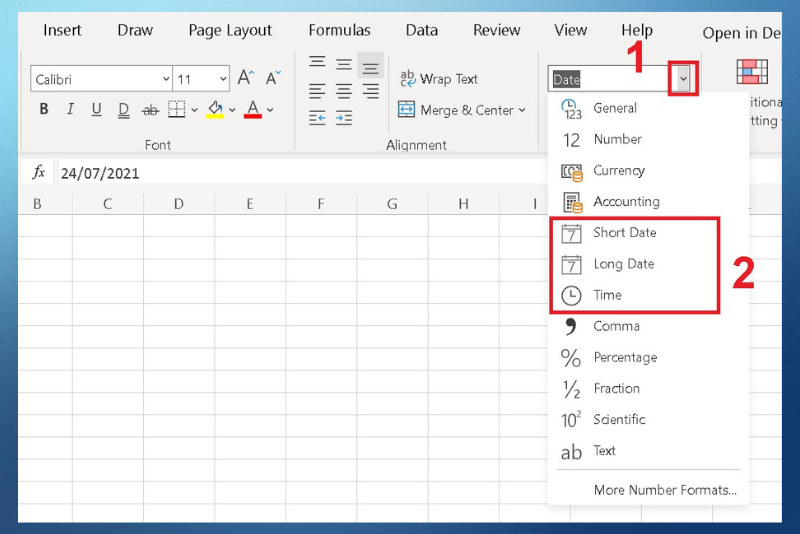The height and width of the screenshot is (534, 800).
Task: Open the Review ribbon tab
Action: click(x=496, y=30)
